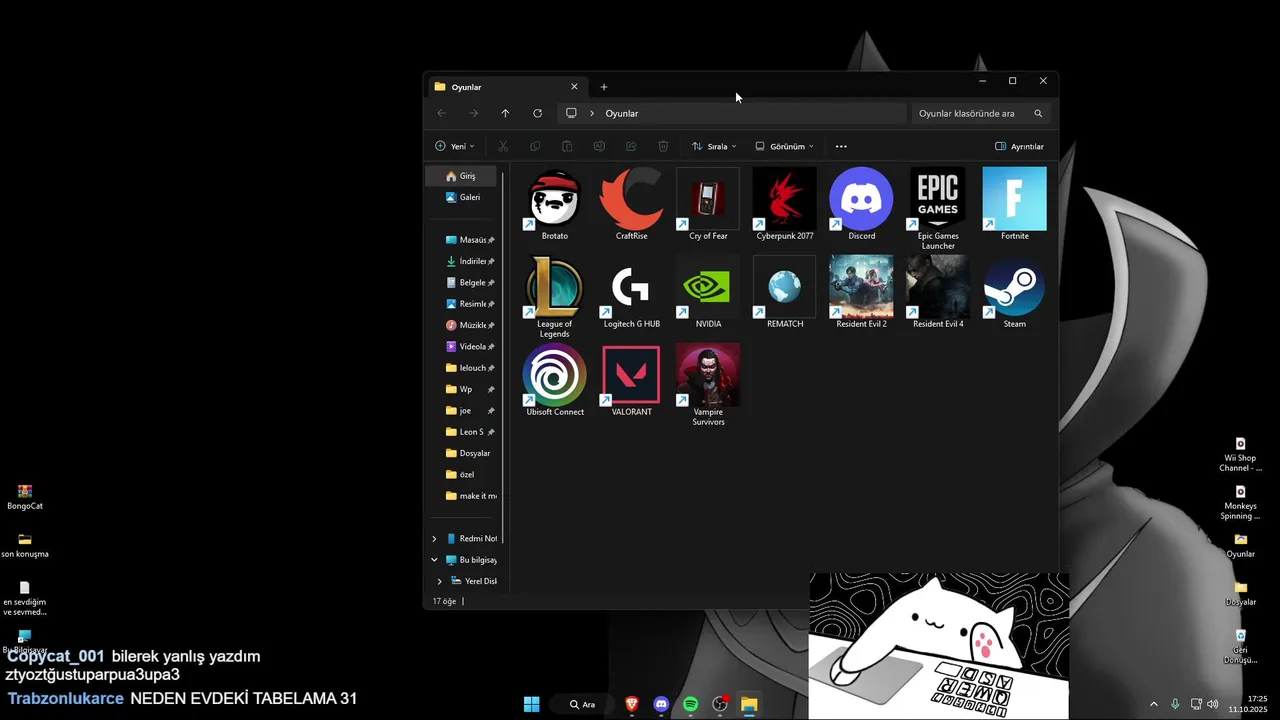Open the three-dots more options menu
Screen dimensions: 1280x720
[x=841, y=146]
